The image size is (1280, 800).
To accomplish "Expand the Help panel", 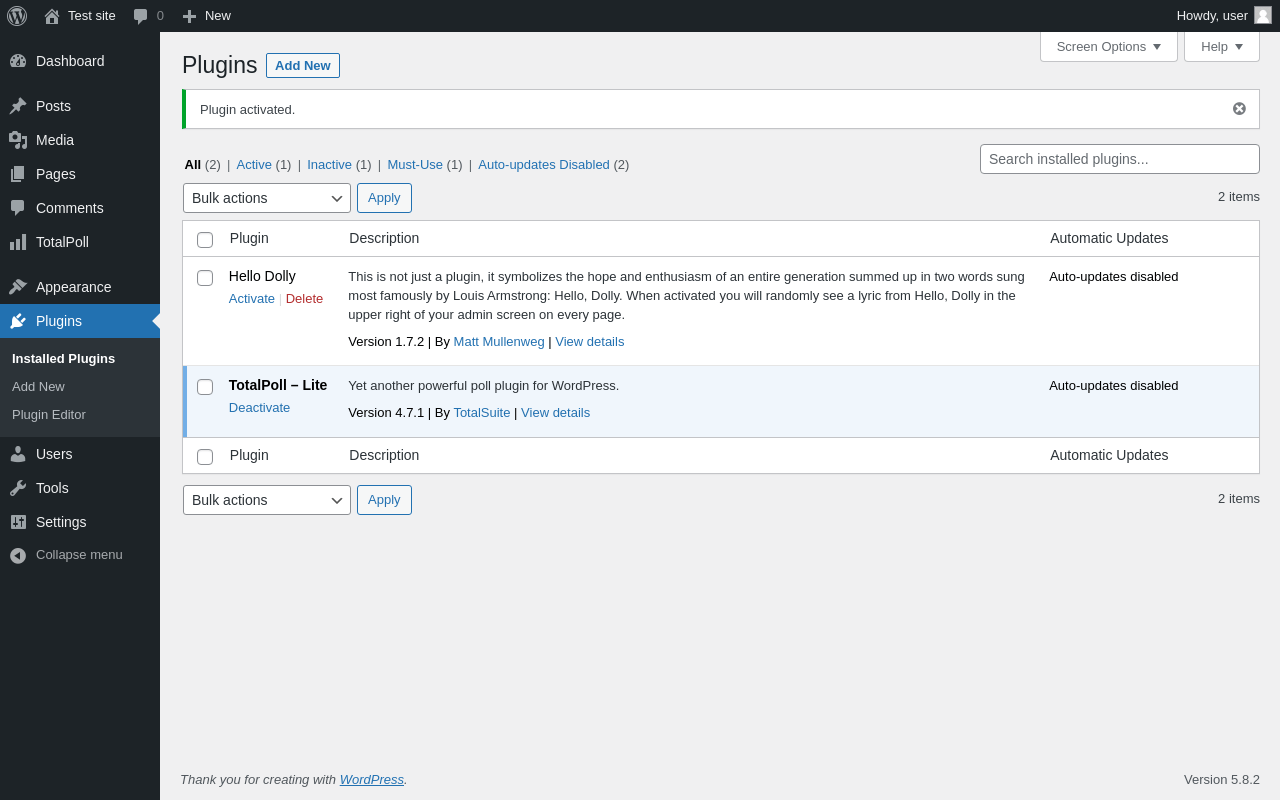I will click(1221, 46).
